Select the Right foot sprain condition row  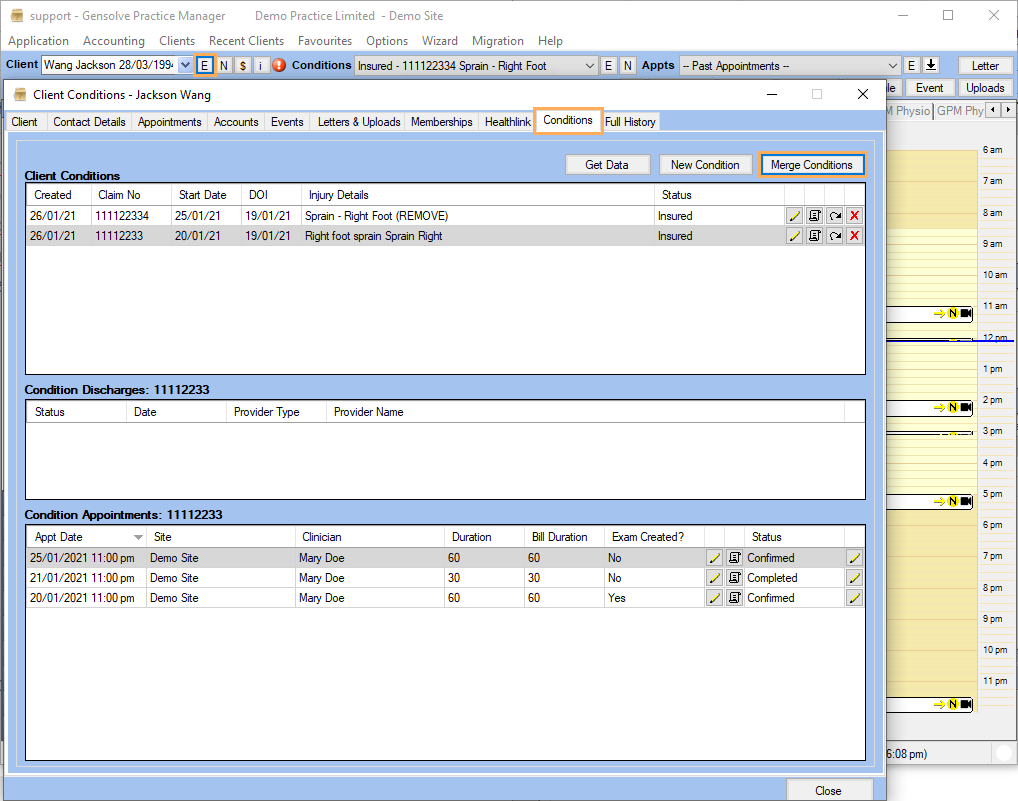373,236
